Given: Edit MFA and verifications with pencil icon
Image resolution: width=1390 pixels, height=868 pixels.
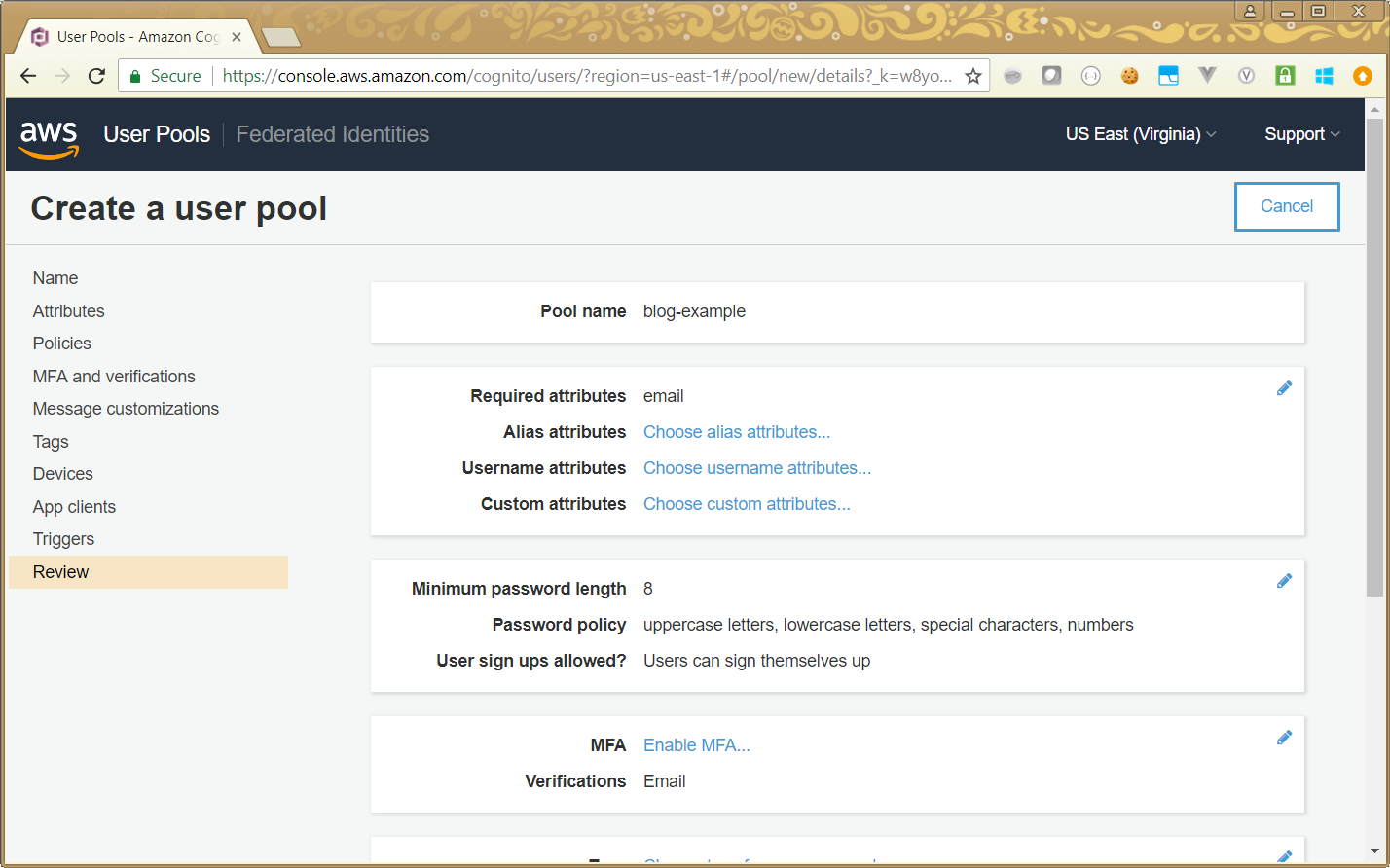Looking at the screenshot, I should (x=1284, y=738).
